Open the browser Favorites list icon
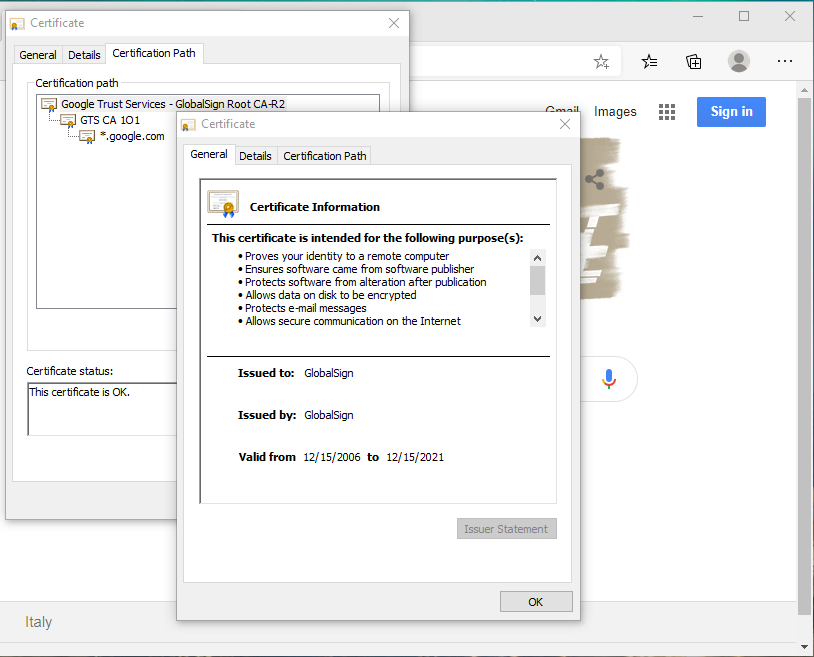Viewport: 814px width, 657px height. pyautogui.click(x=649, y=62)
